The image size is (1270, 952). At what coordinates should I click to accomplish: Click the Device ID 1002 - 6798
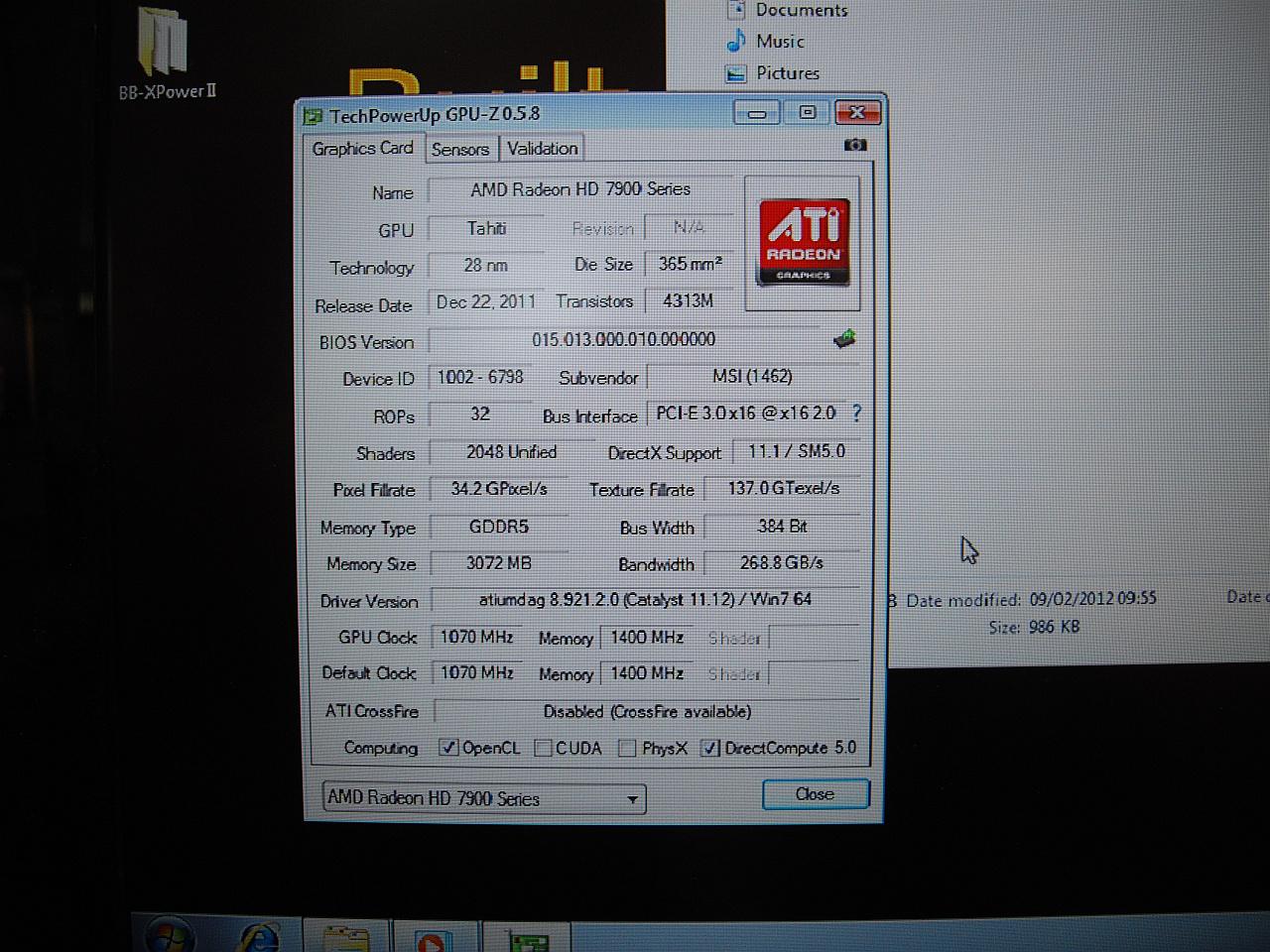[481, 378]
